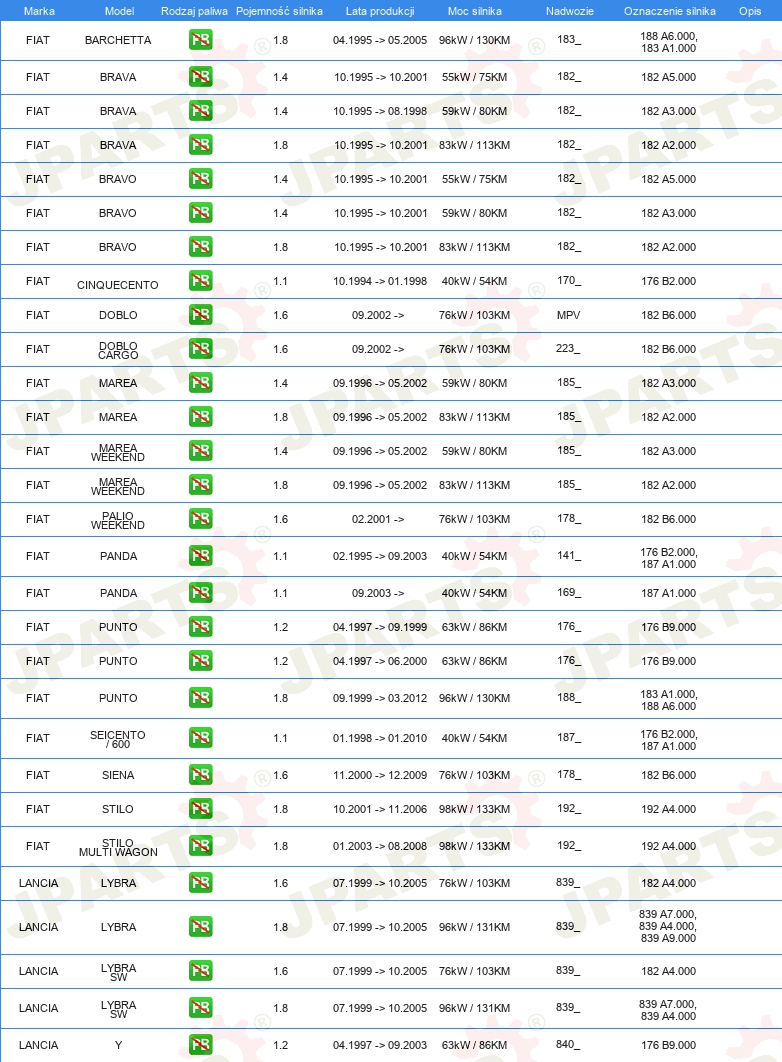Click fuel icon for STILO 10.2001 row
Screen dimensions: 782x1062
[x=200, y=809]
